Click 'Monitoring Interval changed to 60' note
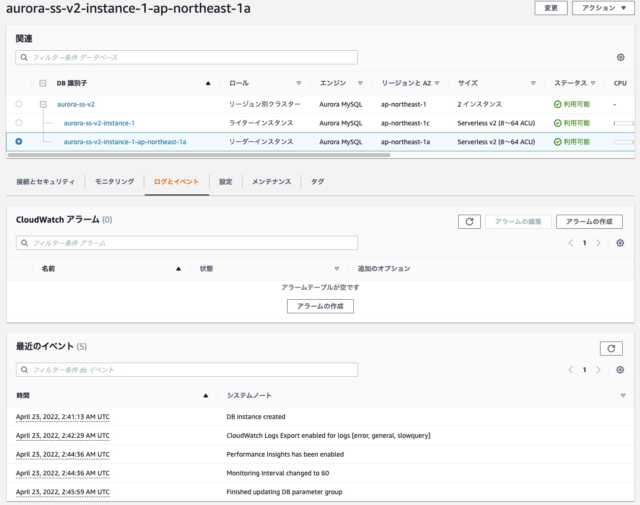This screenshot has width=640, height=505. [x=278, y=473]
